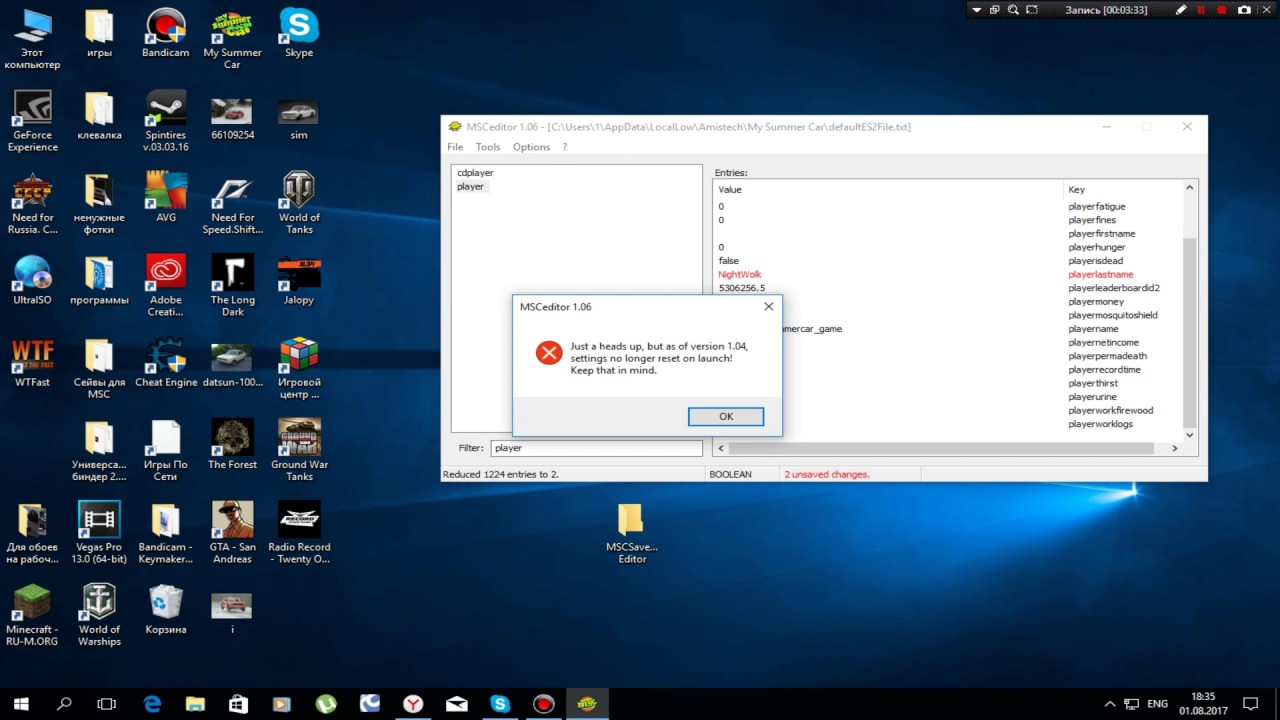This screenshot has height=720, width=1280.
Task: Focus the Filter input field
Action: click(x=596, y=448)
